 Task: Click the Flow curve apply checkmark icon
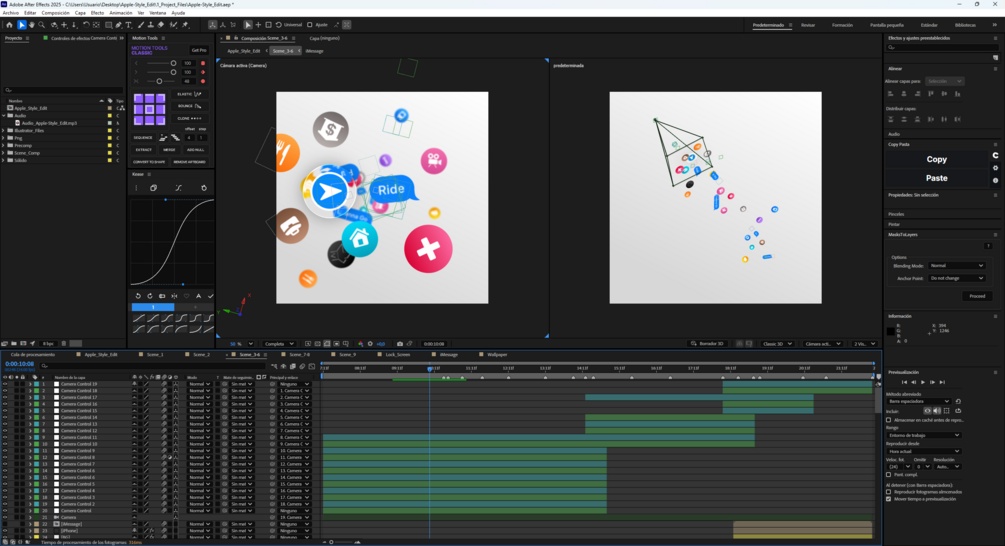tap(210, 296)
